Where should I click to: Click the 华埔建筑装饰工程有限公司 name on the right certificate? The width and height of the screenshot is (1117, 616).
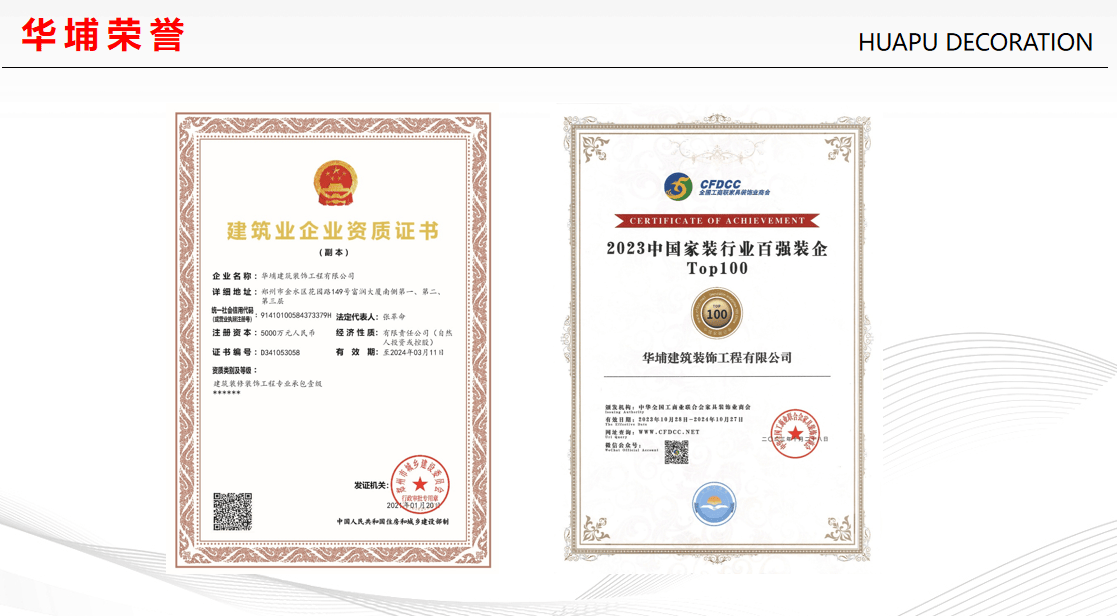coord(717,357)
